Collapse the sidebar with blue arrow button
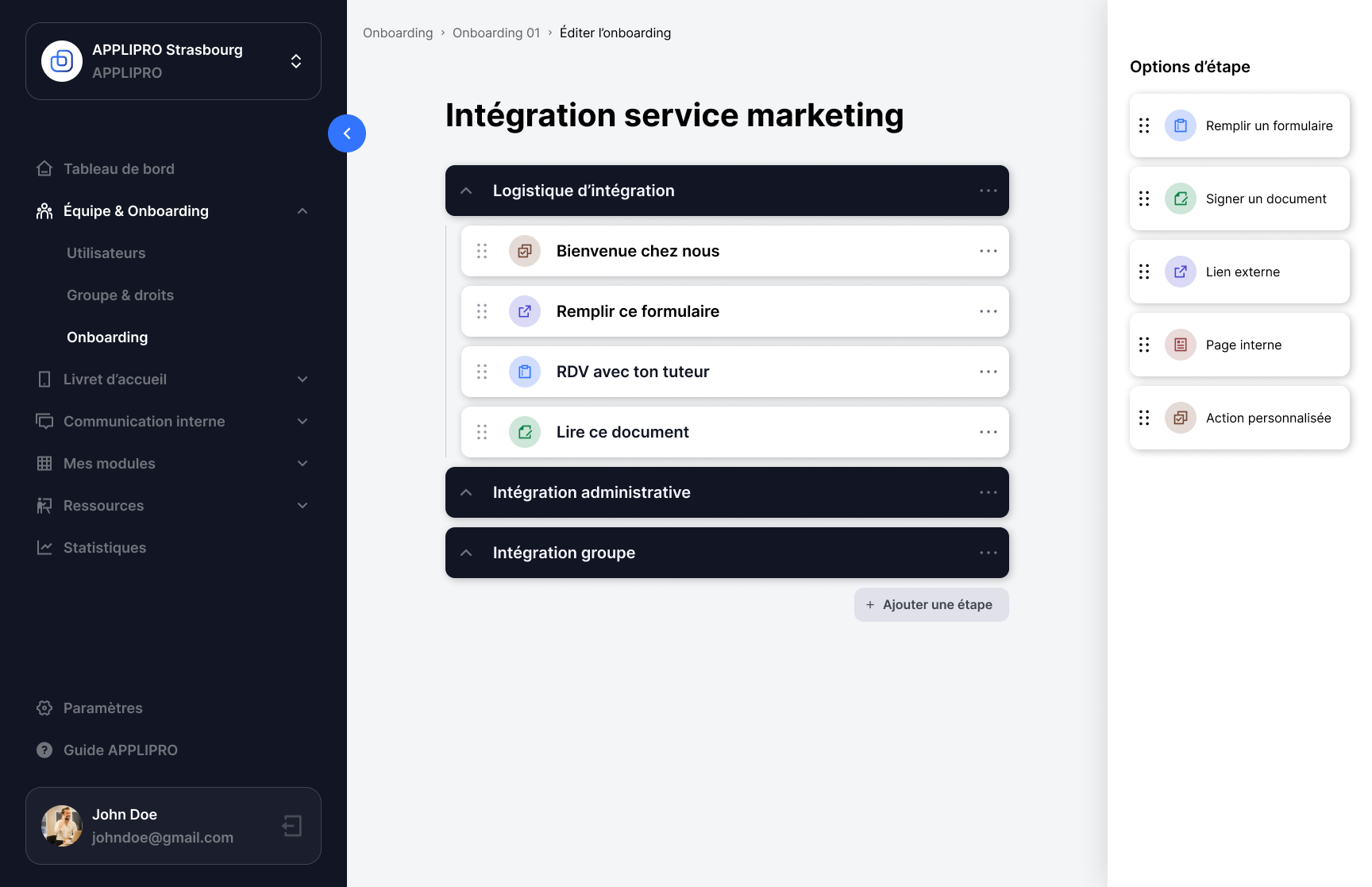This screenshot has height=887, width=1372. click(347, 133)
